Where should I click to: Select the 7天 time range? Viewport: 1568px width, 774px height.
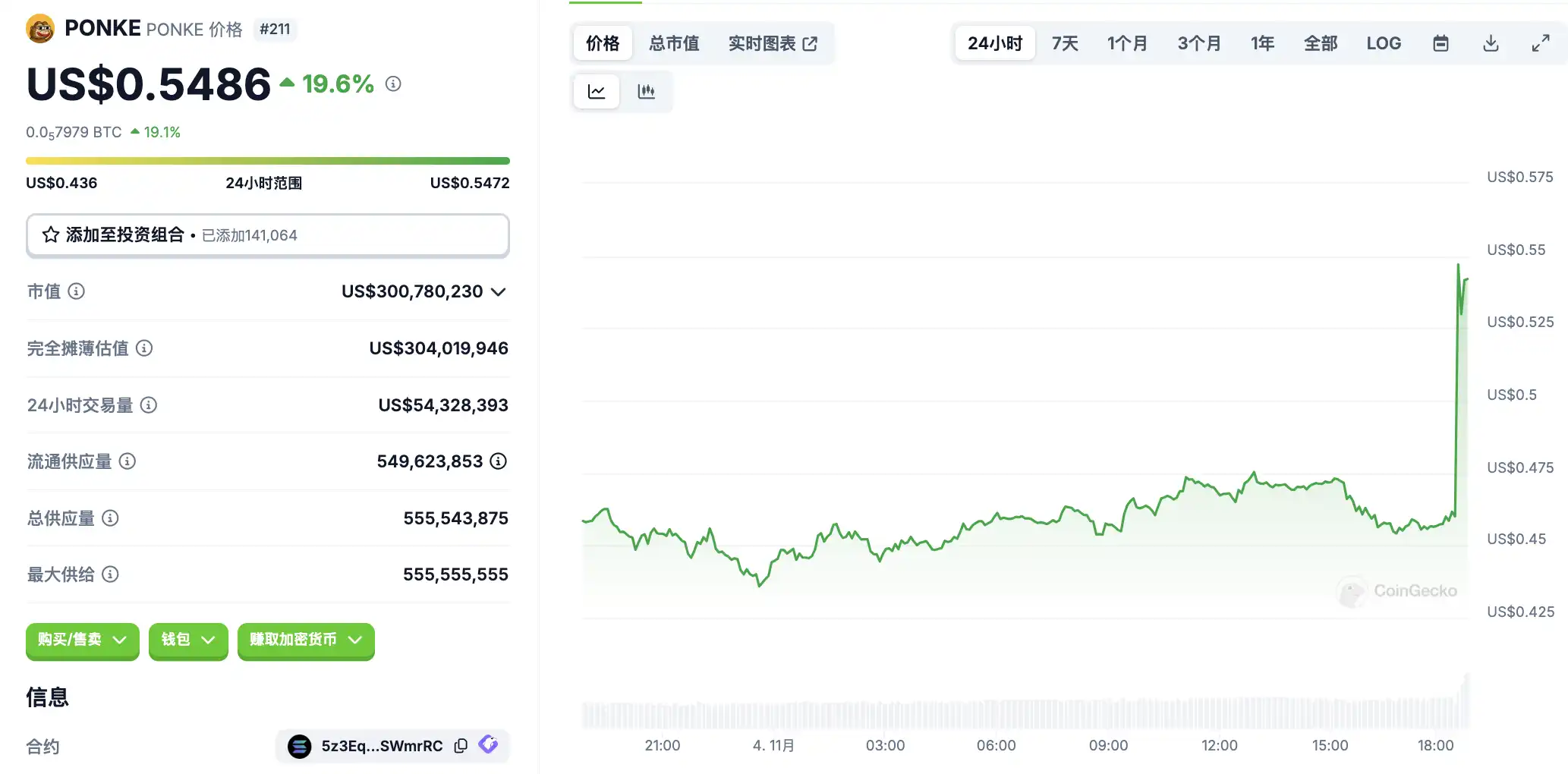(x=1064, y=43)
